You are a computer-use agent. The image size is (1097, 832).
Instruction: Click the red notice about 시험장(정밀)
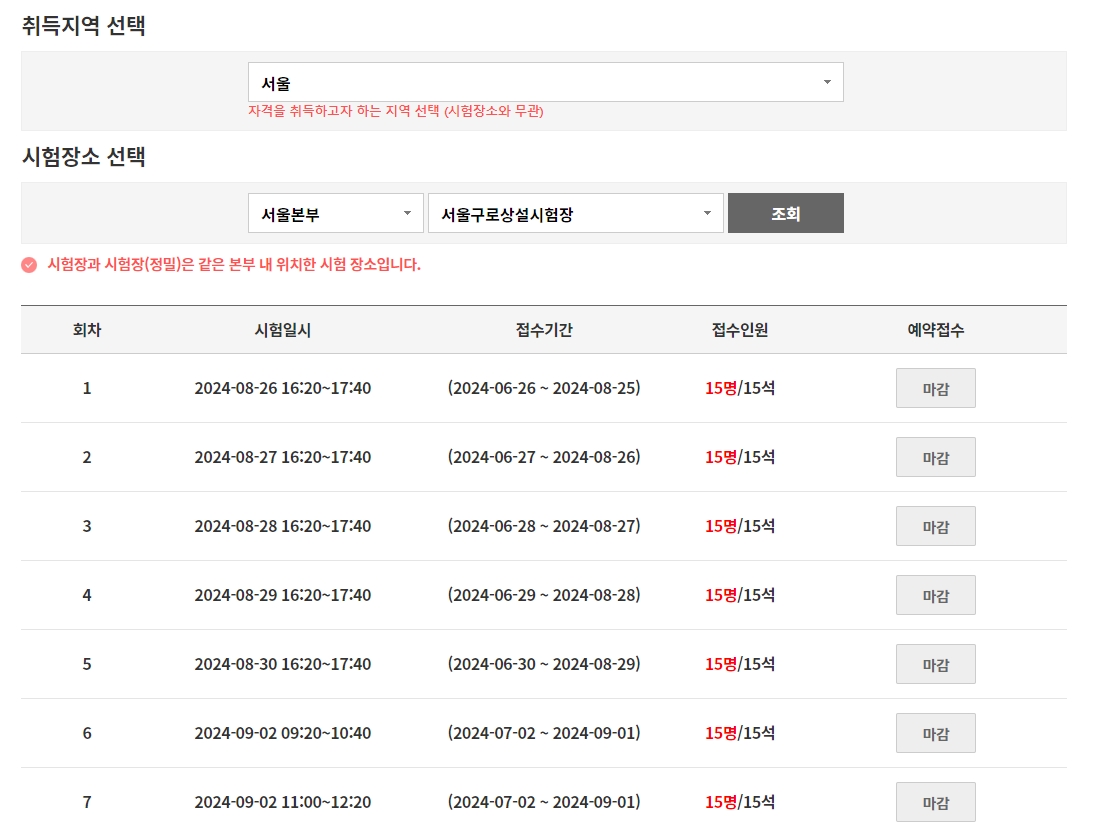(x=234, y=265)
